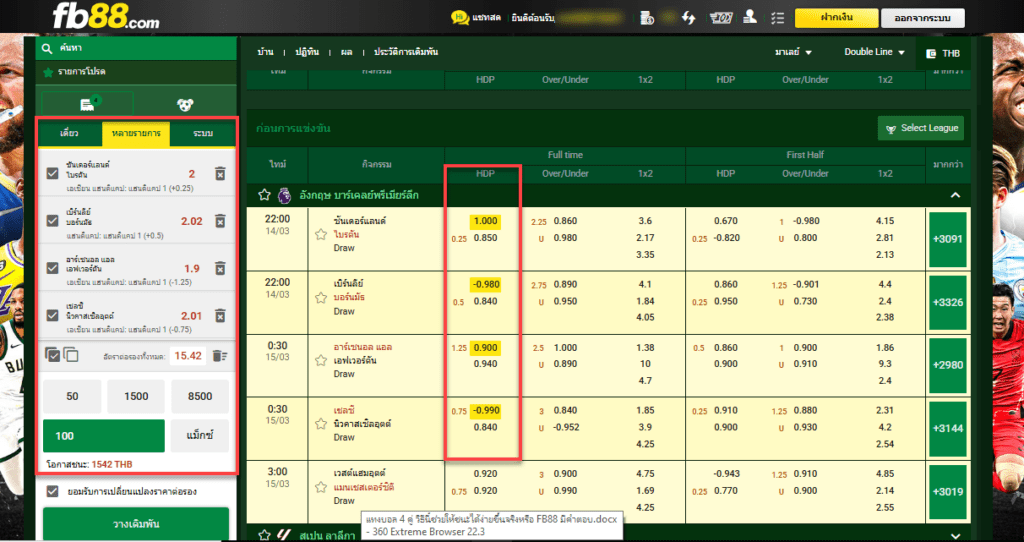
Task: Choose the 50 quick stake button
Action: [x=72, y=396]
